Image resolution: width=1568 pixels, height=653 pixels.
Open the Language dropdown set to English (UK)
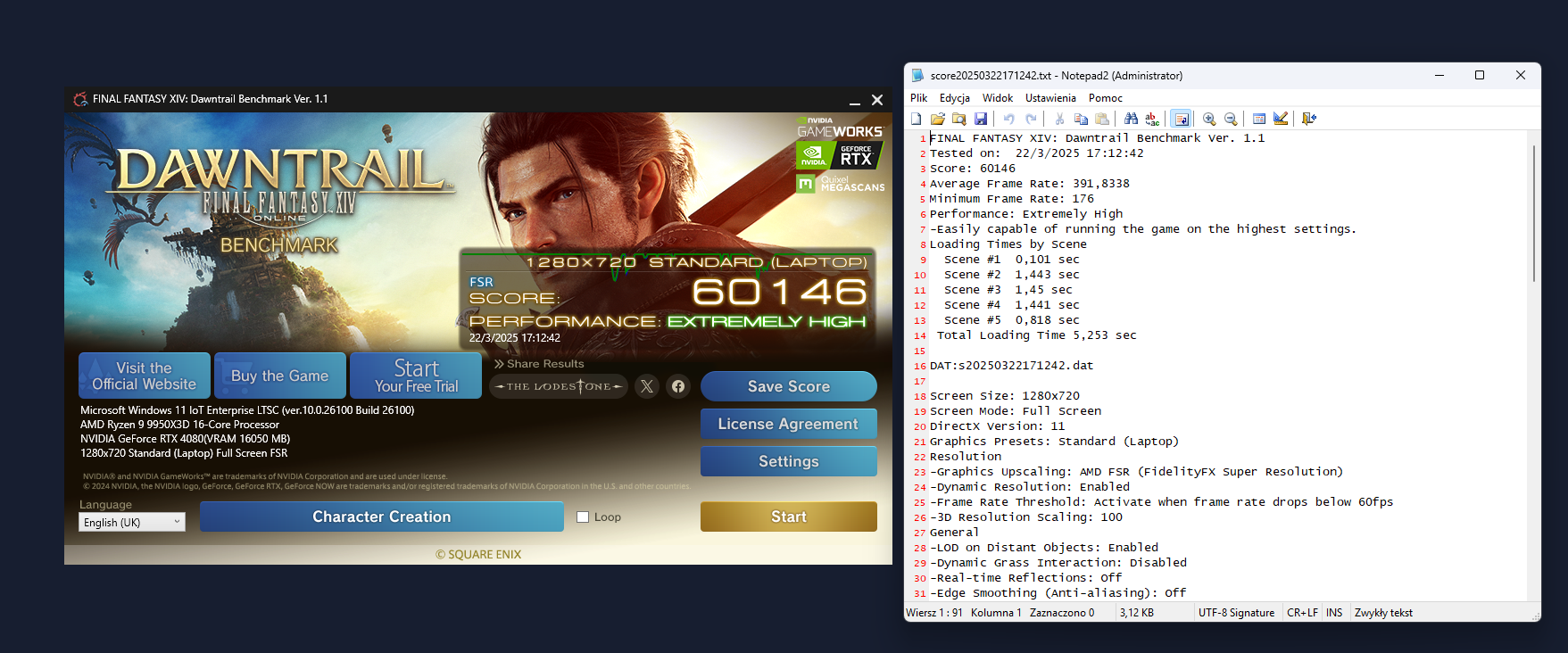132,523
